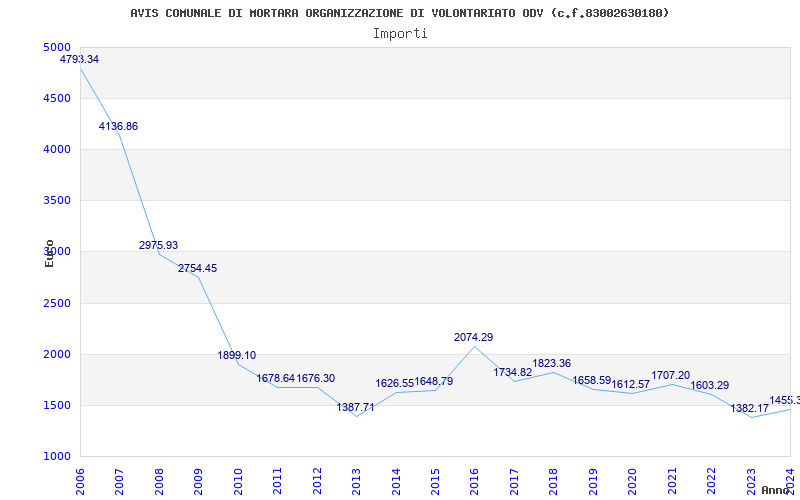Click the 3500 y-axis tick
Image resolution: width=800 pixels, height=500 pixels.
pyautogui.click(x=57, y=201)
